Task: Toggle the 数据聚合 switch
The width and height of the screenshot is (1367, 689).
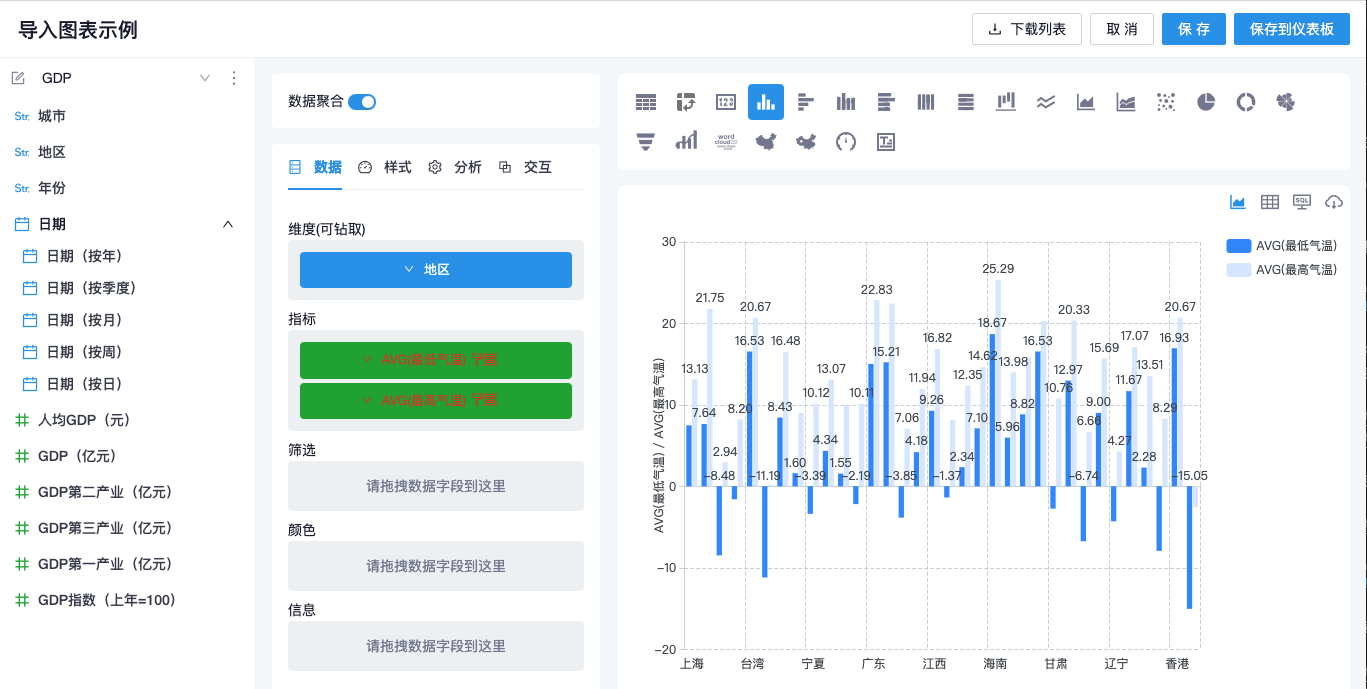Action: 361,101
